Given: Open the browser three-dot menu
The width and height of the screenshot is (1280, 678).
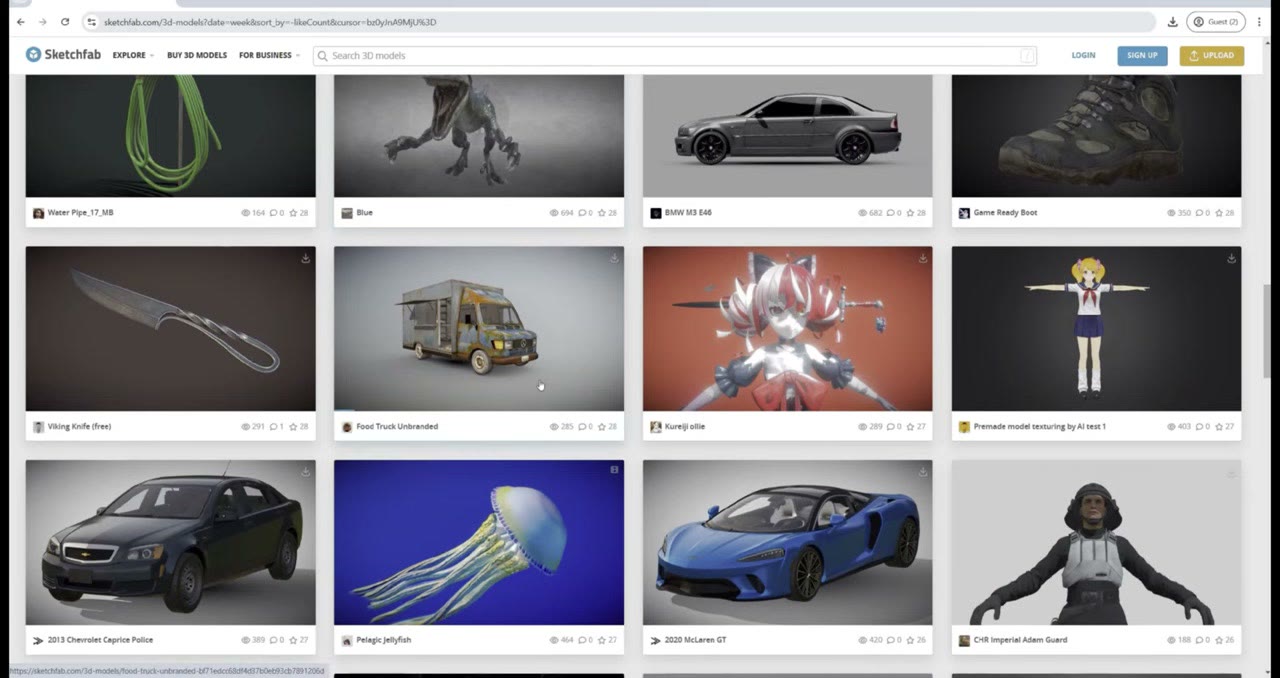Looking at the screenshot, I should 1259,21.
